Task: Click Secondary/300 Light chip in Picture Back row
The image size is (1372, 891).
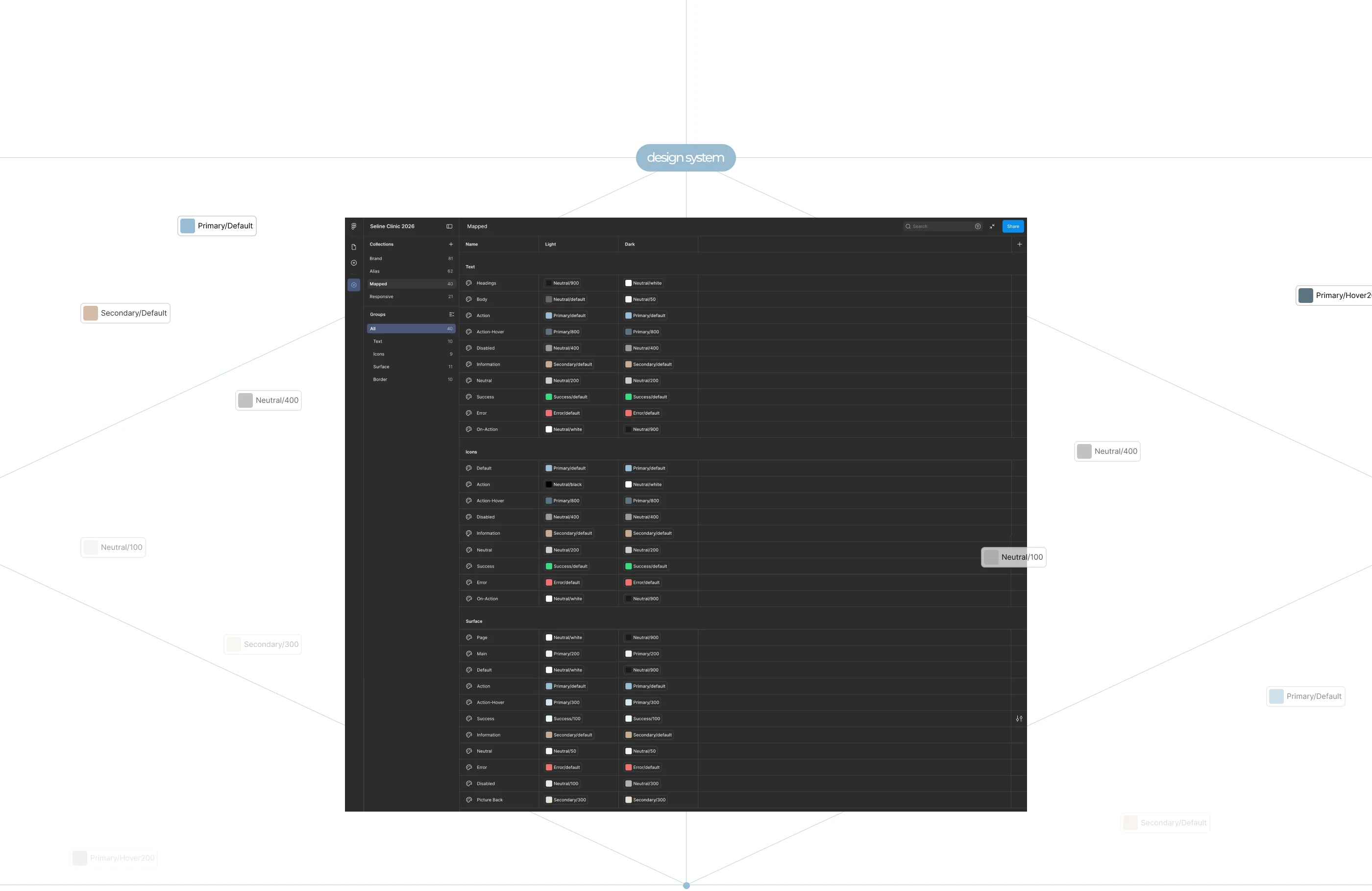Action: (x=566, y=800)
